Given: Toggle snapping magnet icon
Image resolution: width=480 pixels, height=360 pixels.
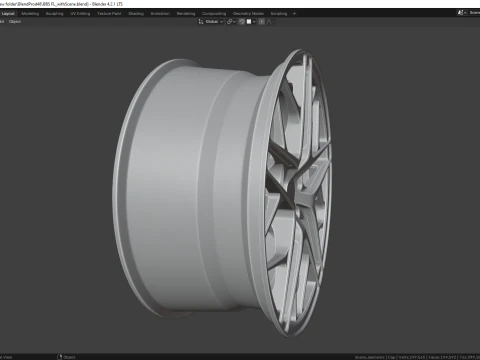Looking at the screenshot, I should coord(242,22).
